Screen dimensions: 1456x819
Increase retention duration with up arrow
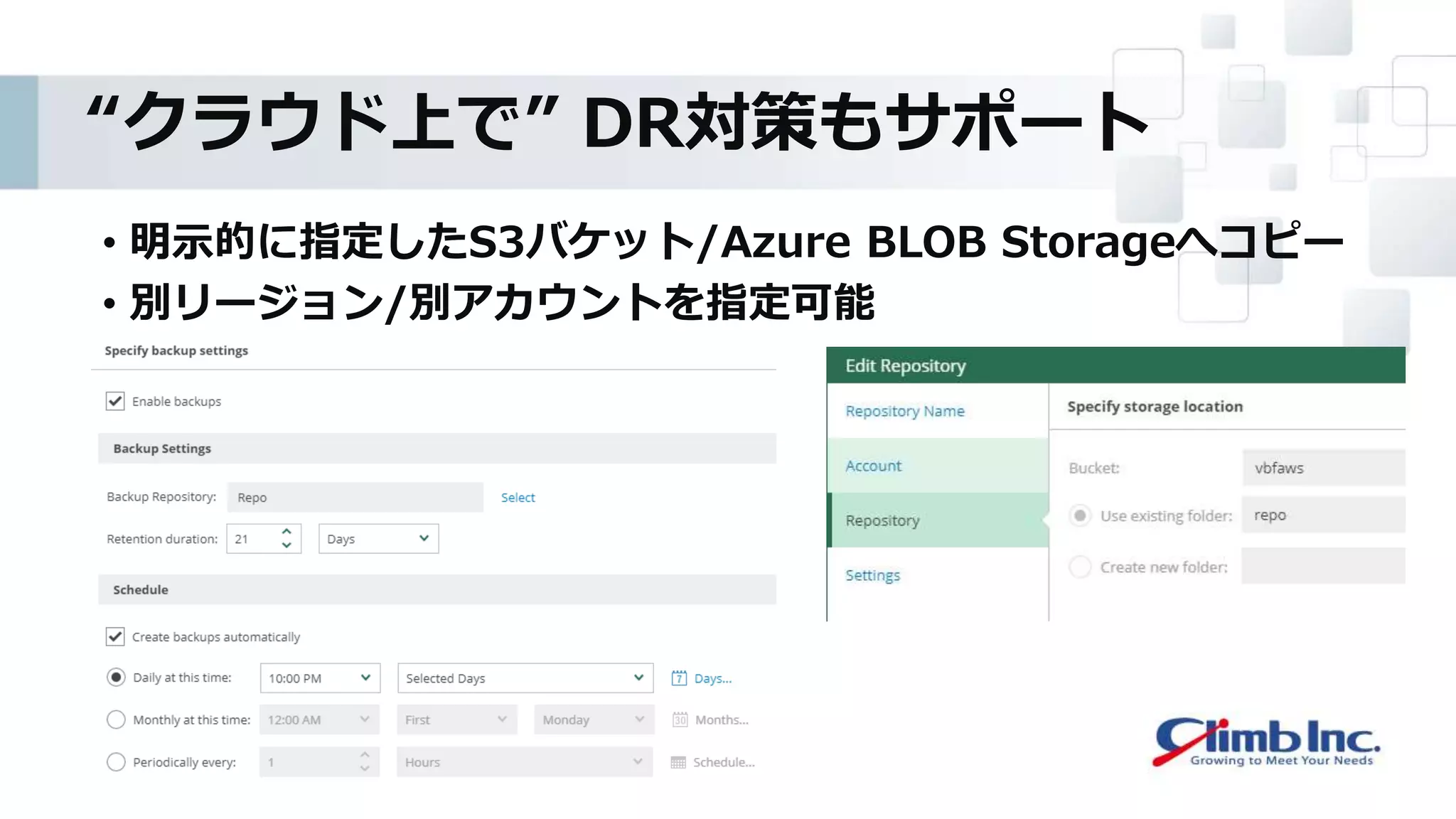pyautogui.click(x=287, y=531)
